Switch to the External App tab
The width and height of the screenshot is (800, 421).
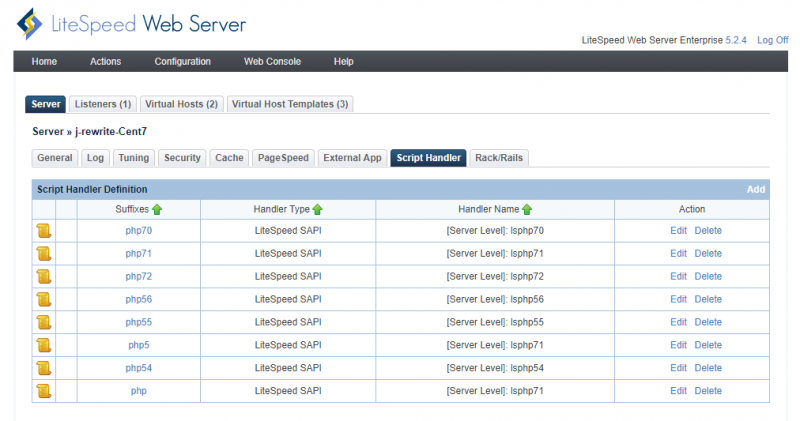352,158
